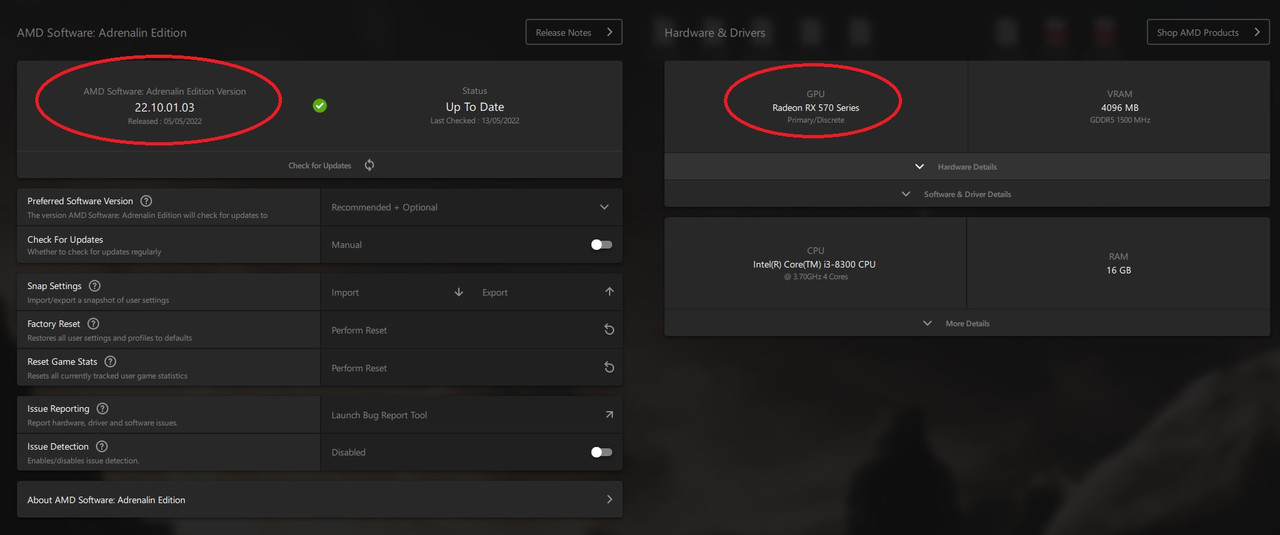The image size is (1280, 535).
Task: Click the 16 GB RAM value
Action: [1118, 271]
